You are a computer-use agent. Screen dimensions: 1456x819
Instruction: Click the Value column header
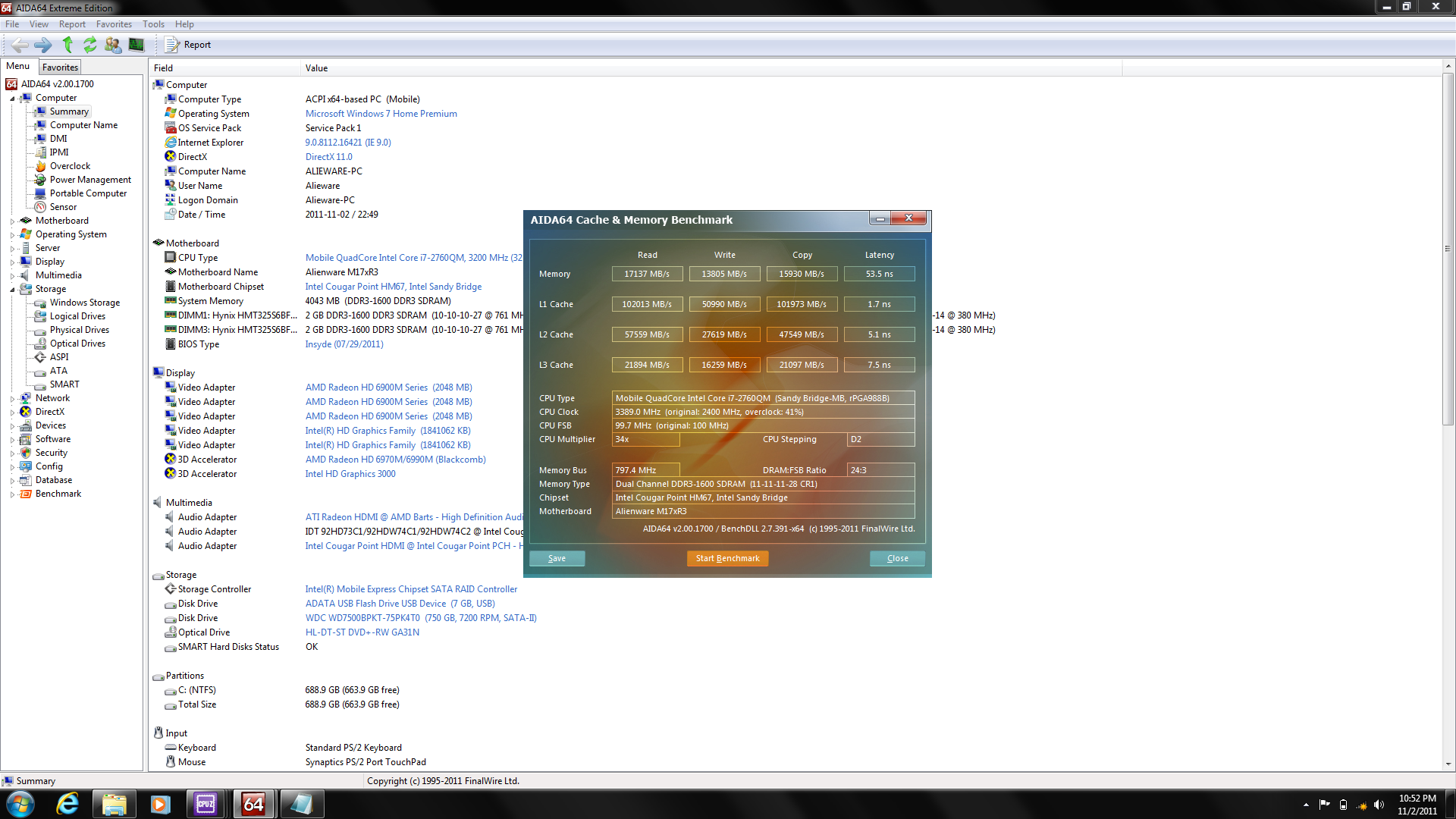tap(711, 68)
